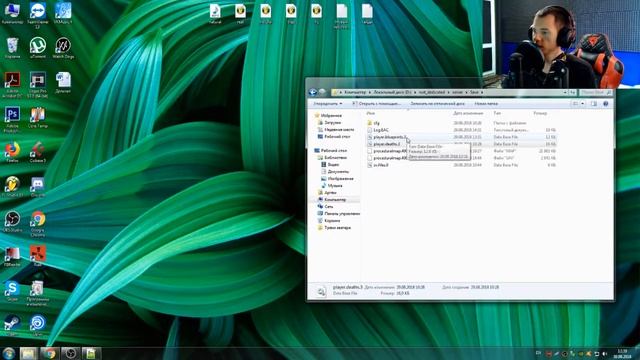Refresh the Explorer address bar

click(573, 92)
